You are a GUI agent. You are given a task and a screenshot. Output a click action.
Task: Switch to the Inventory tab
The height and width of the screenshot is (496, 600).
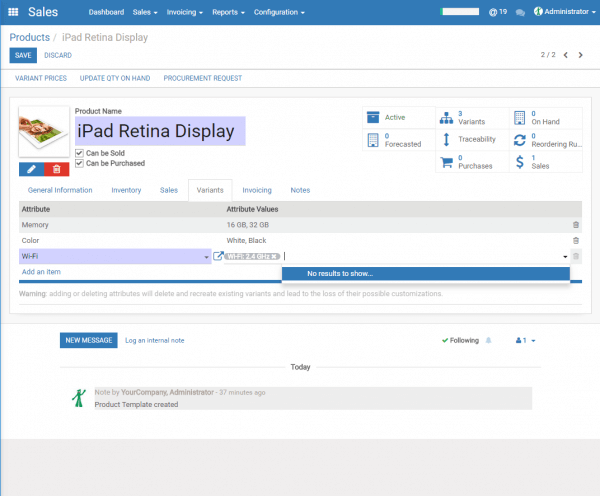coord(126,190)
